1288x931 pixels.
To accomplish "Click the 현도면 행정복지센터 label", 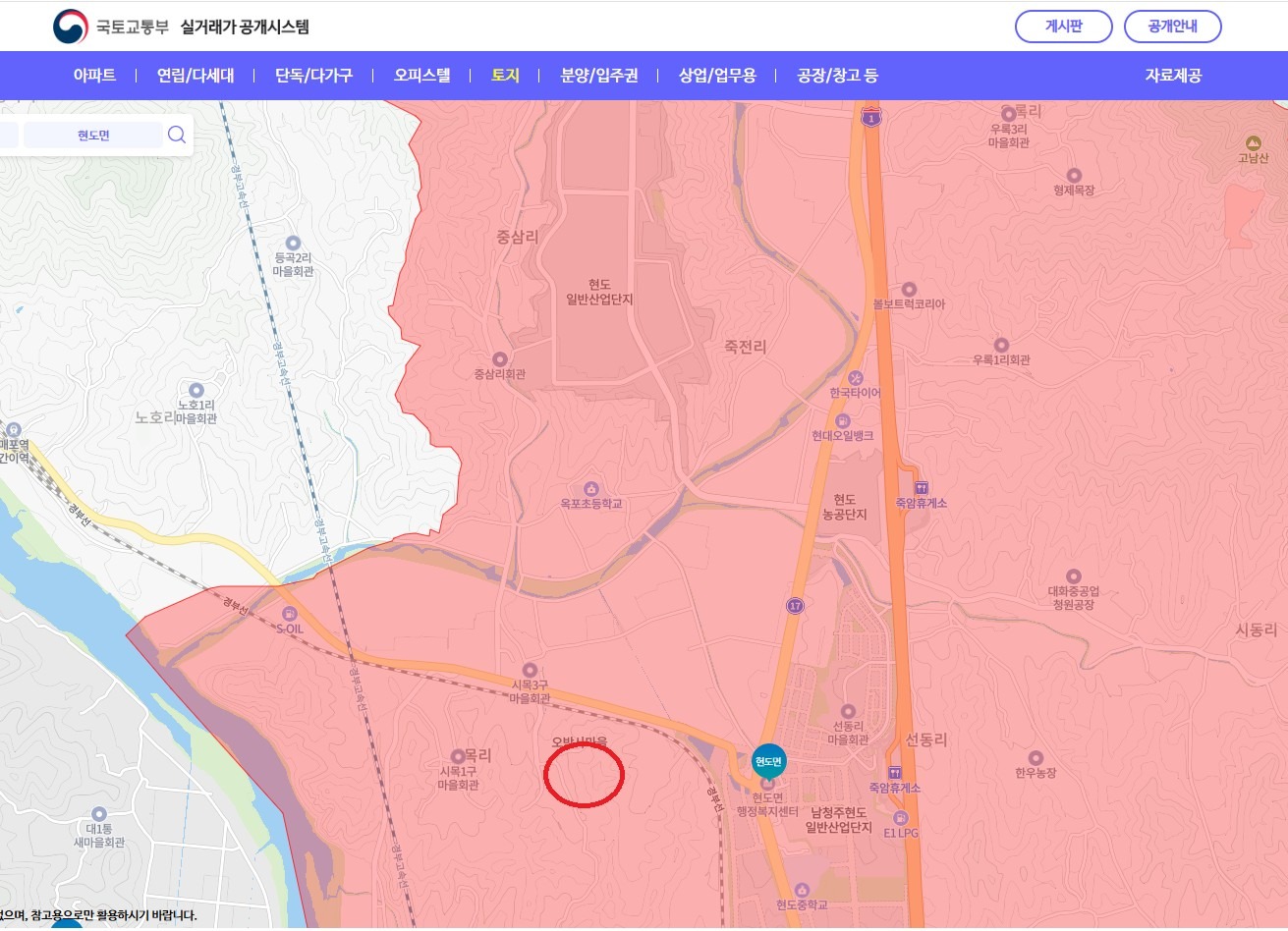I will pyautogui.click(x=768, y=805).
